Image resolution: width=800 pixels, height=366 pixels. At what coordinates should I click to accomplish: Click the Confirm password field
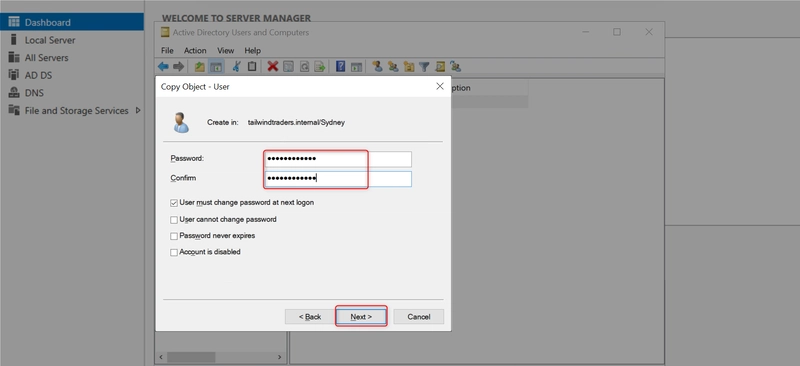click(x=338, y=179)
